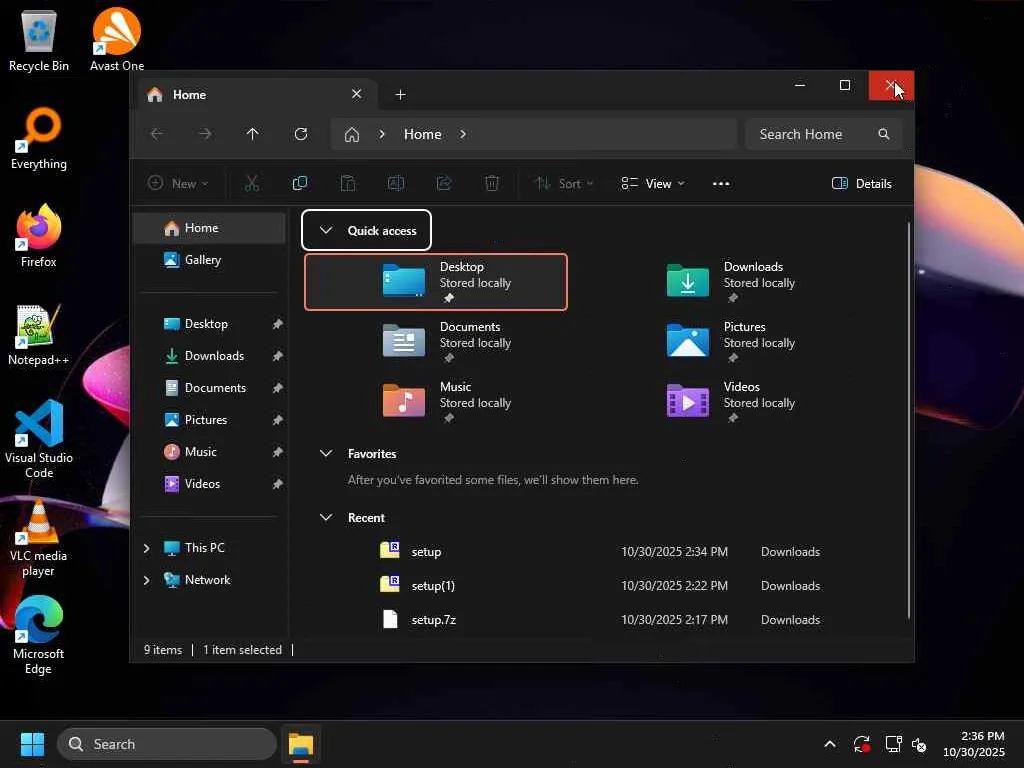Add a new tab with plus
The width and height of the screenshot is (1024, 768).
[x=400, y=95]
